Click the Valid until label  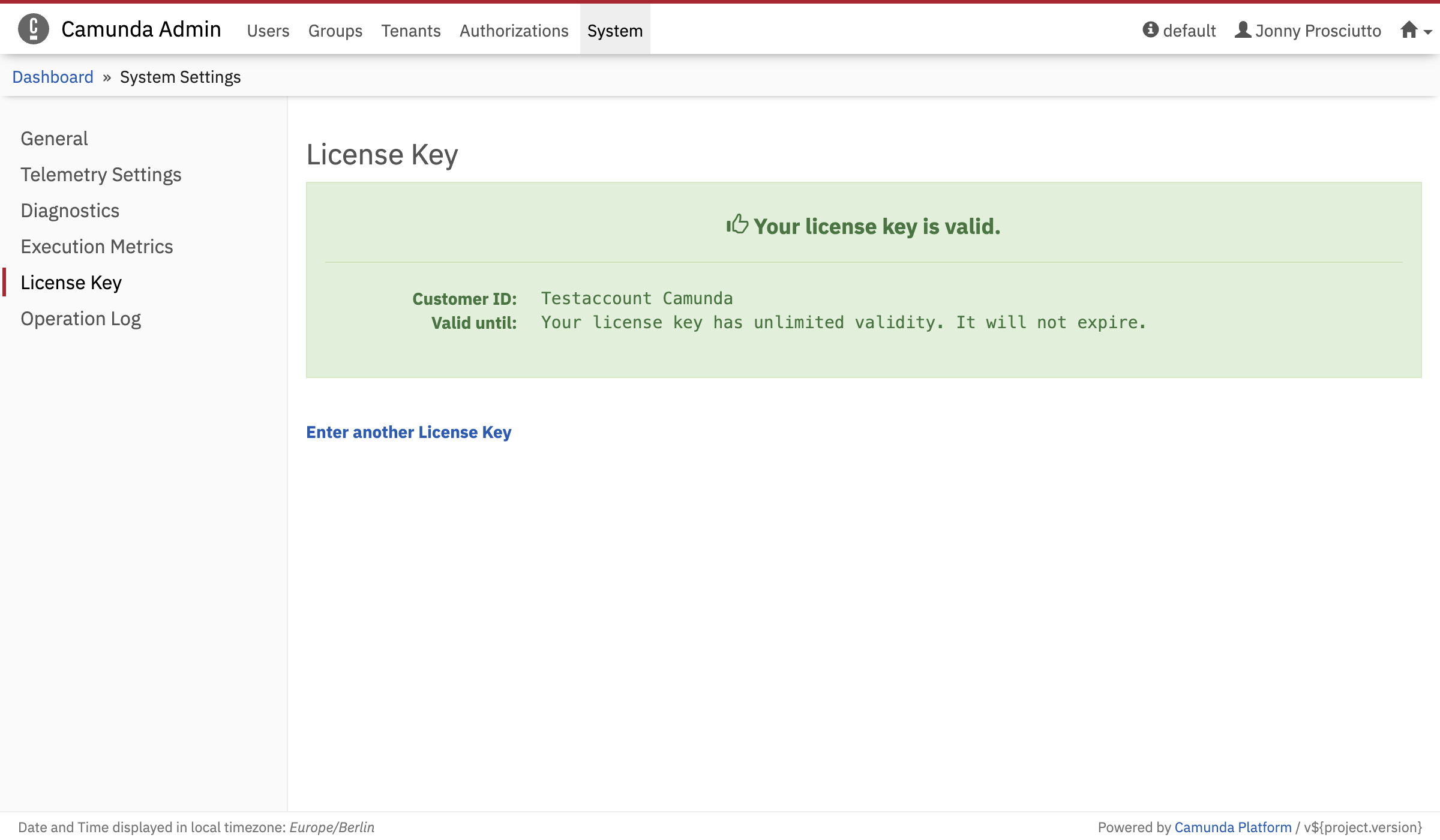tap(474, 323)
